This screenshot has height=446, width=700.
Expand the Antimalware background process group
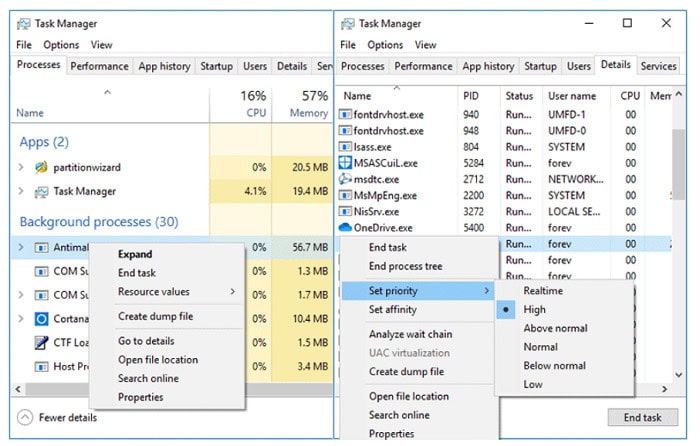[21, 247]
